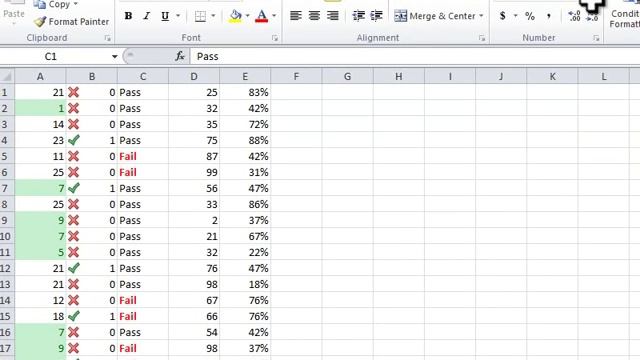The width and height of the screenshot is (640, 360).
Task: Select cell E13 showing 18%
Action: [245, 284]
